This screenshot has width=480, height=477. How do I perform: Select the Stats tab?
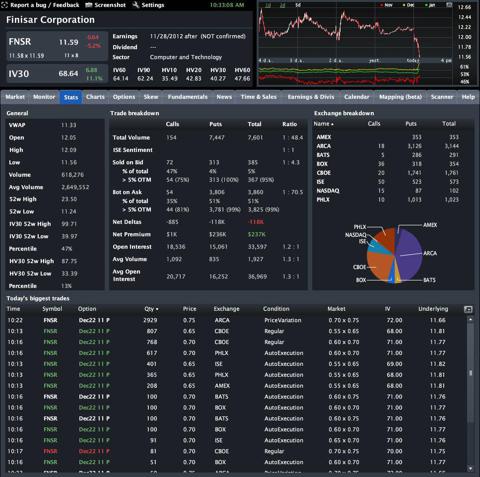pyautogui.click(x=71, y=97)
